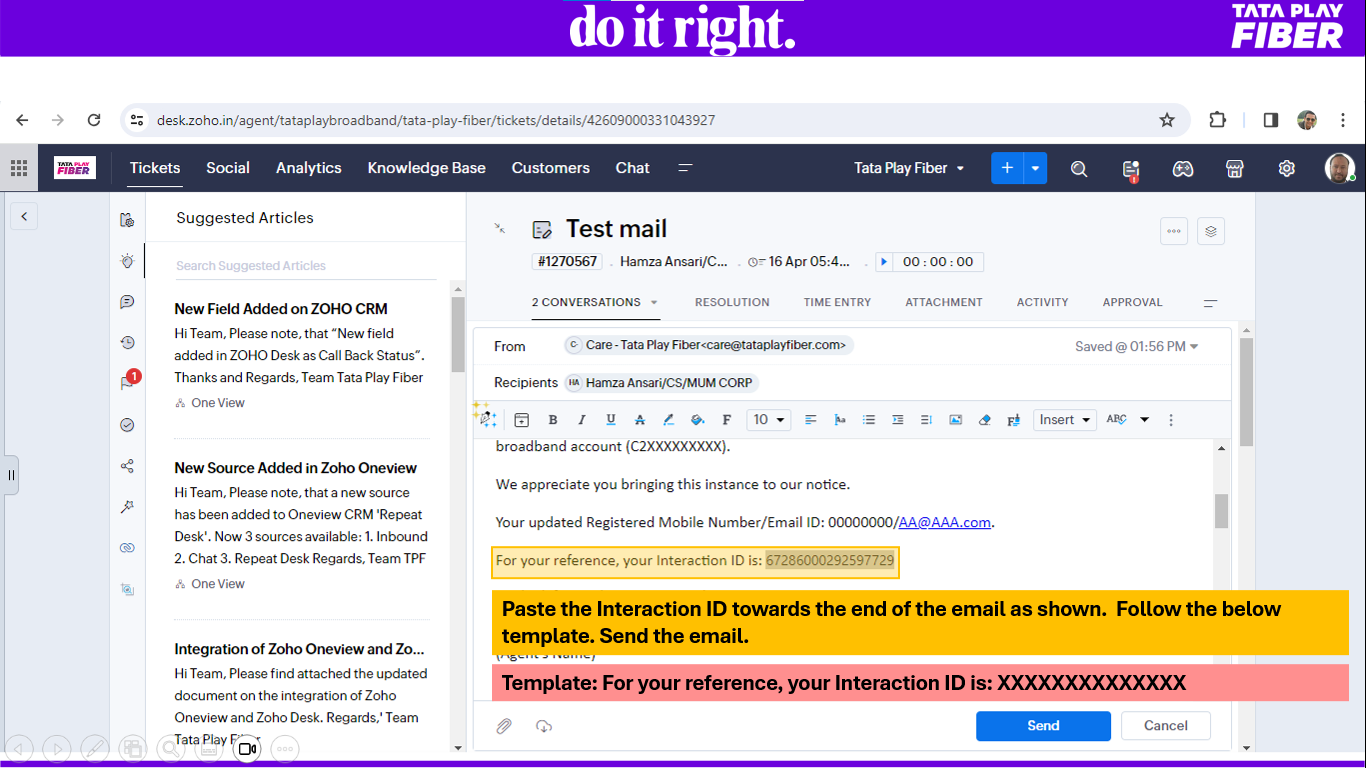1366x768 pixels.
Task: Open the share icon in sidebar
Action: pyautogui.click(x=127, y=466)
